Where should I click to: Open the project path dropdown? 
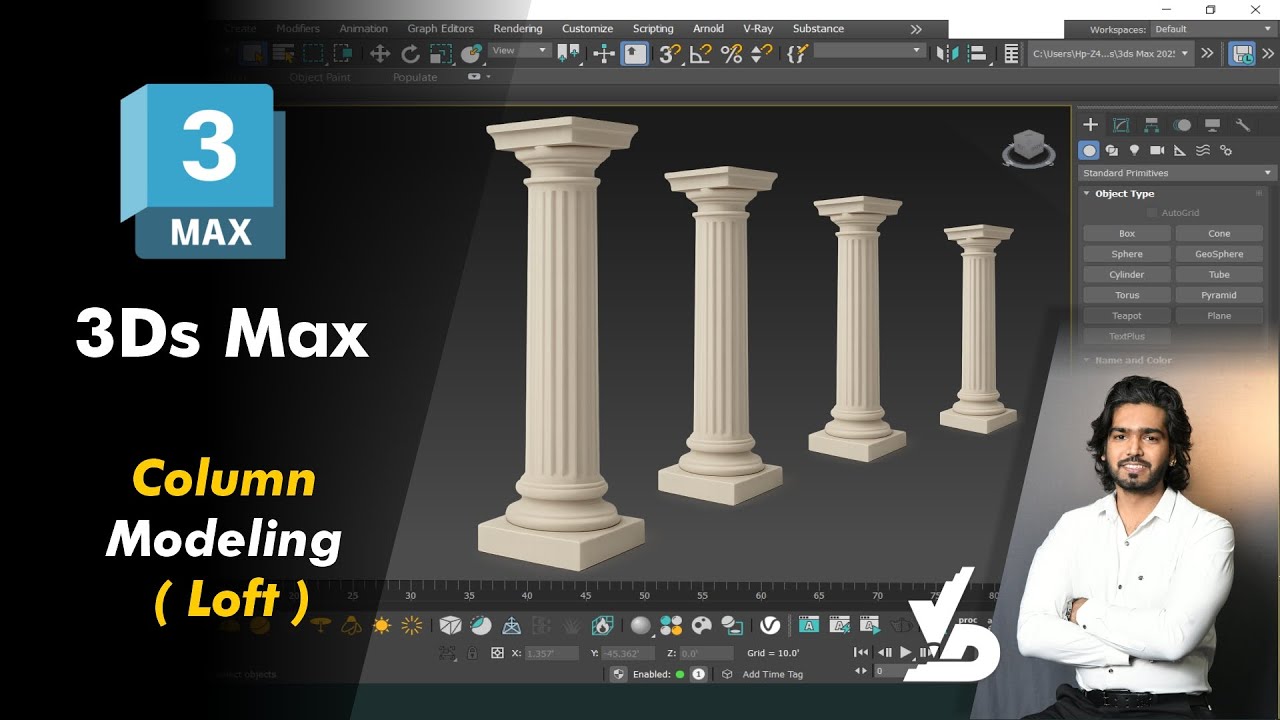pyautogui.click(x=1110, y=54)
